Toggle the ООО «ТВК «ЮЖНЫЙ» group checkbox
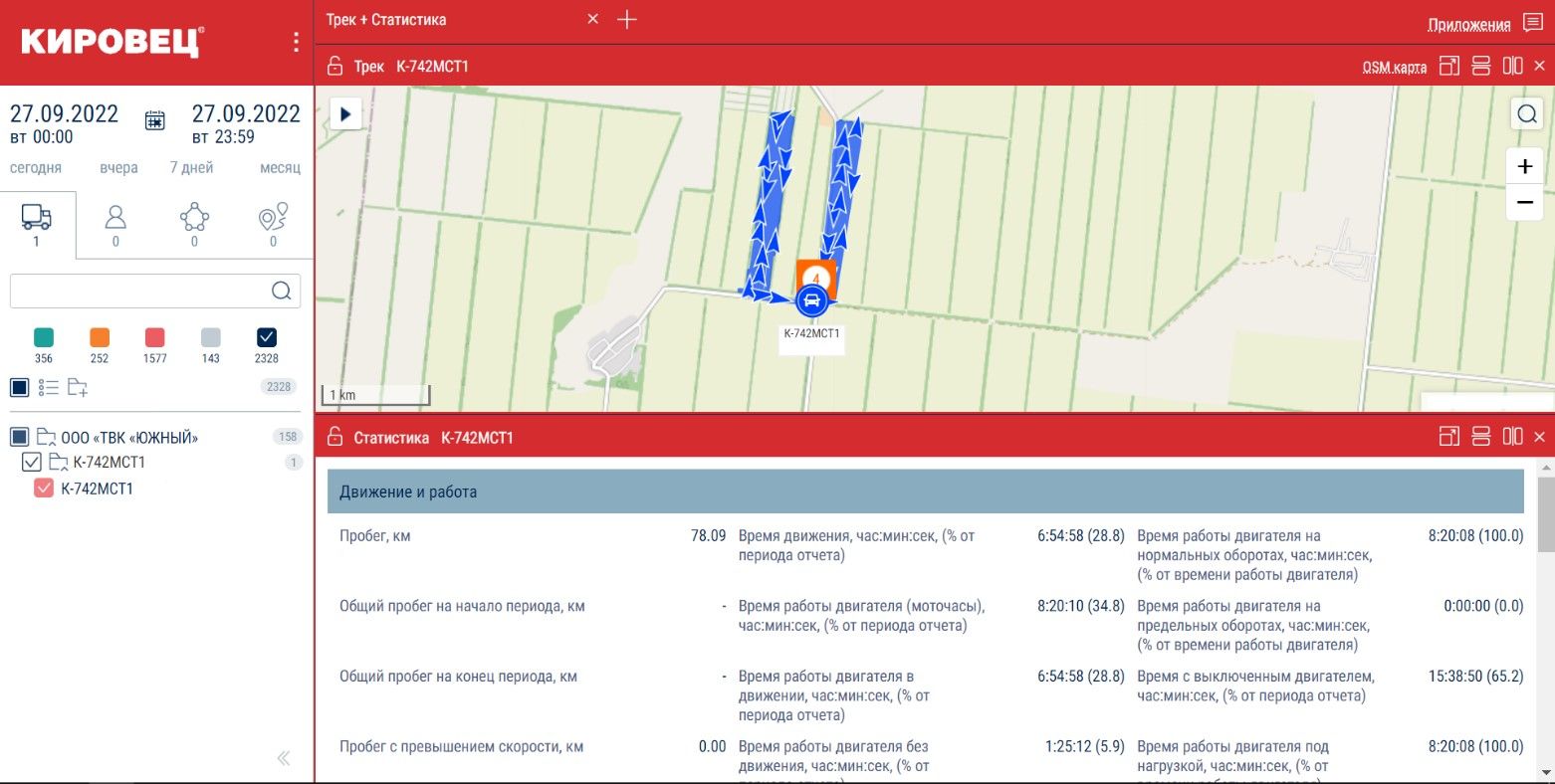The width and height of the screenshot is (1555, 784). [19, 437]
